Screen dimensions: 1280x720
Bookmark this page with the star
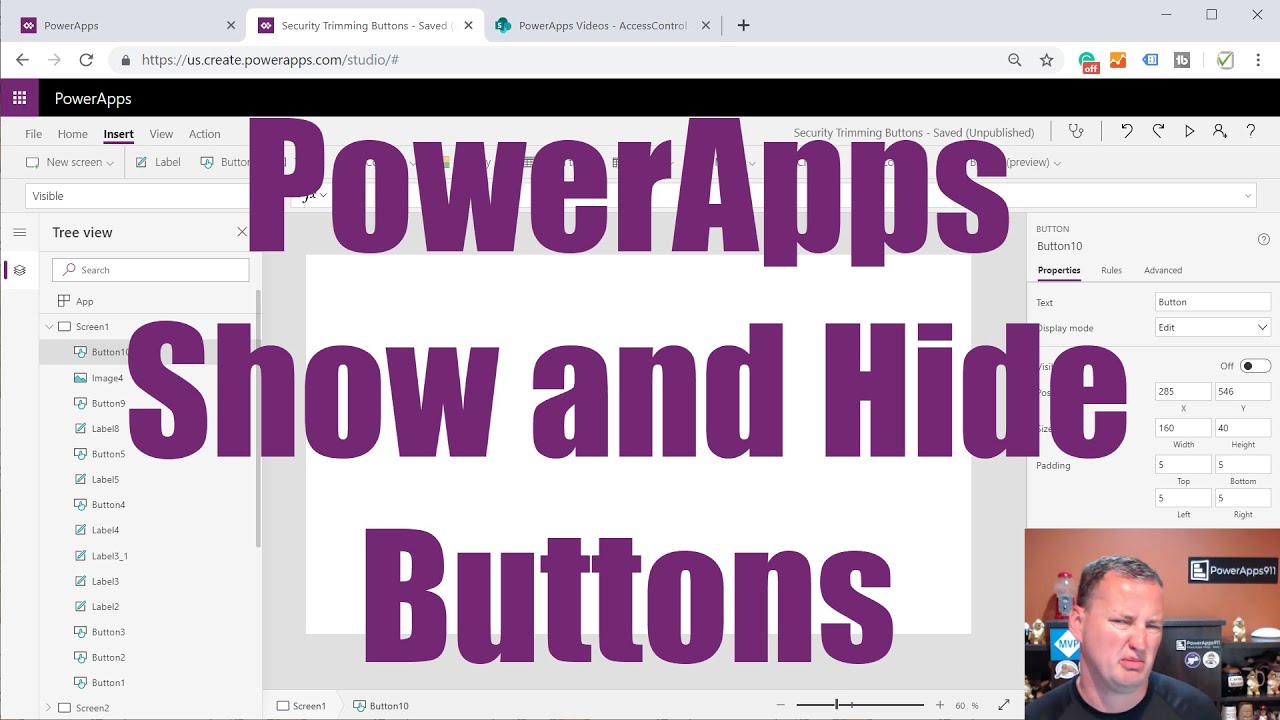[1047, 60]
